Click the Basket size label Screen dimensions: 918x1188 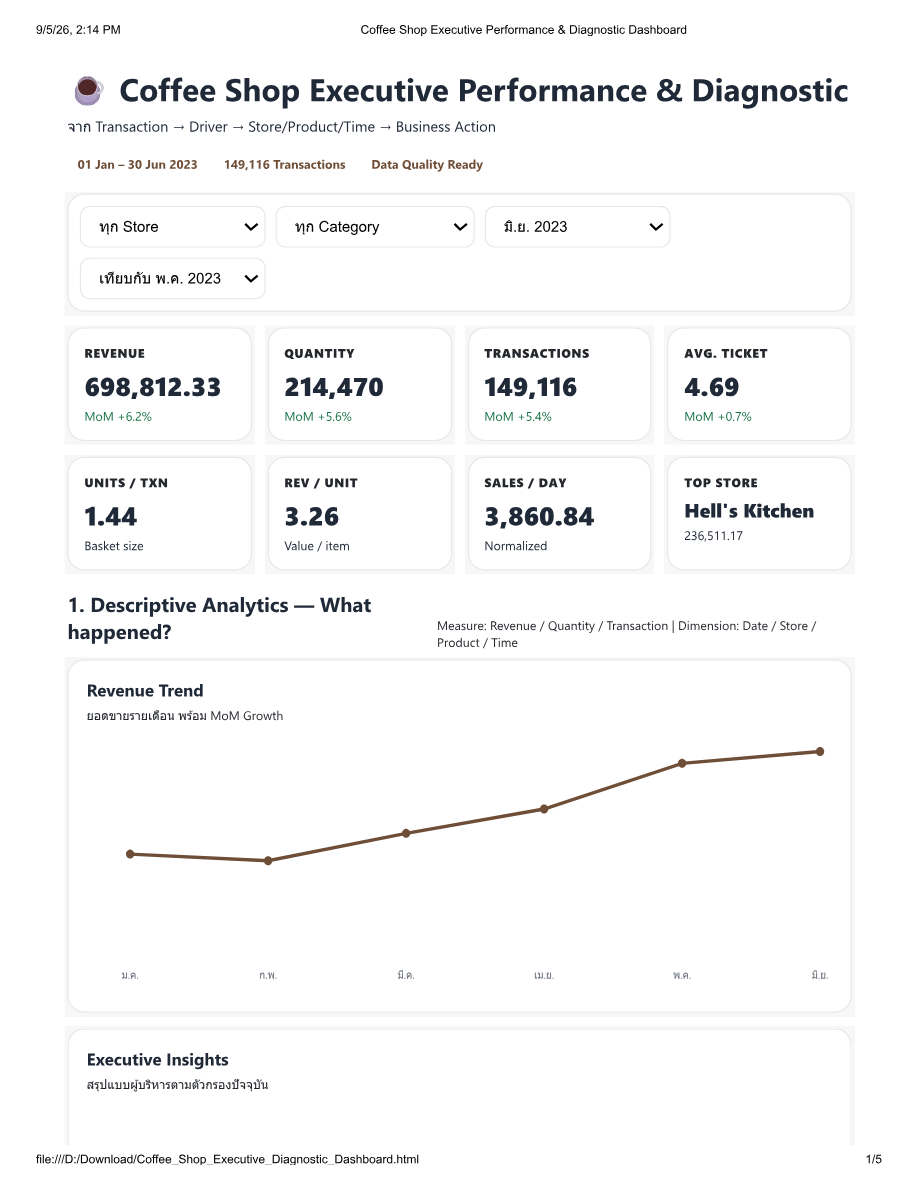pos(114,546)
